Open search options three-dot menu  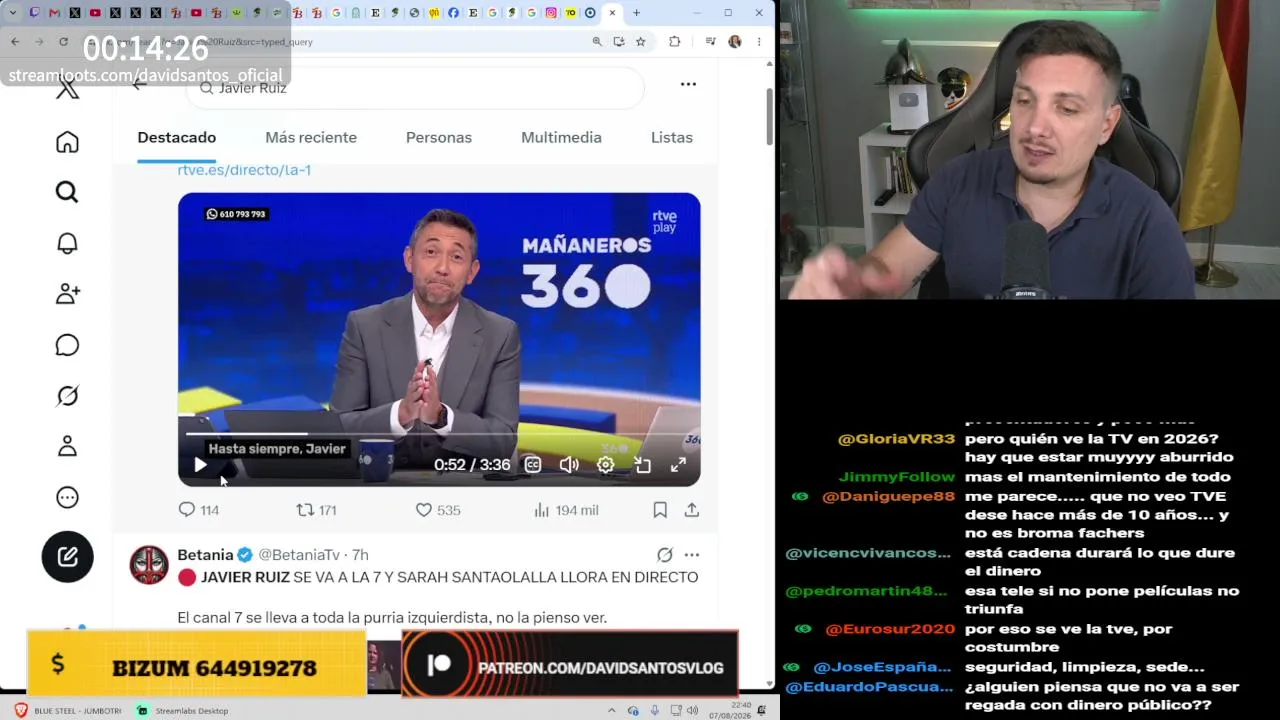(688, 84)
